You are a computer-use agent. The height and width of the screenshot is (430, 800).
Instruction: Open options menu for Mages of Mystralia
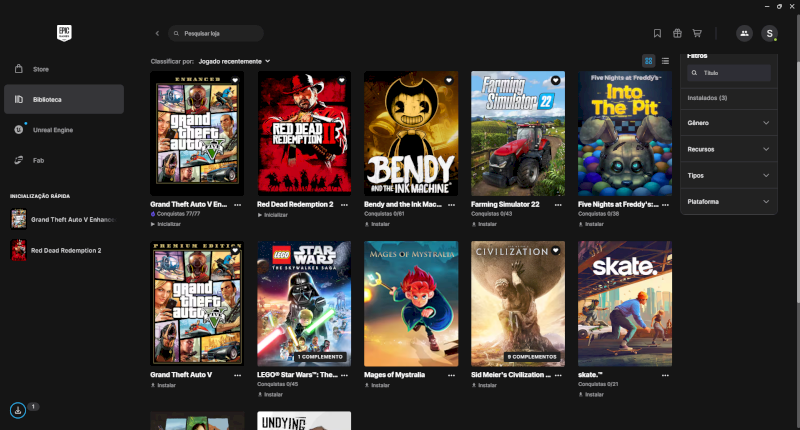[452, 375]
